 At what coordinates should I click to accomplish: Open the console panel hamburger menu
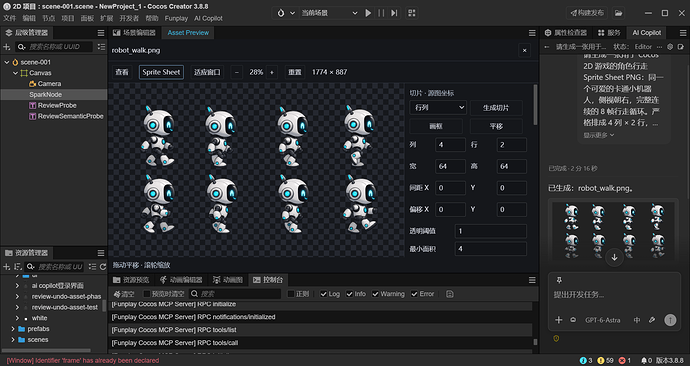click(x=532, y=280)
